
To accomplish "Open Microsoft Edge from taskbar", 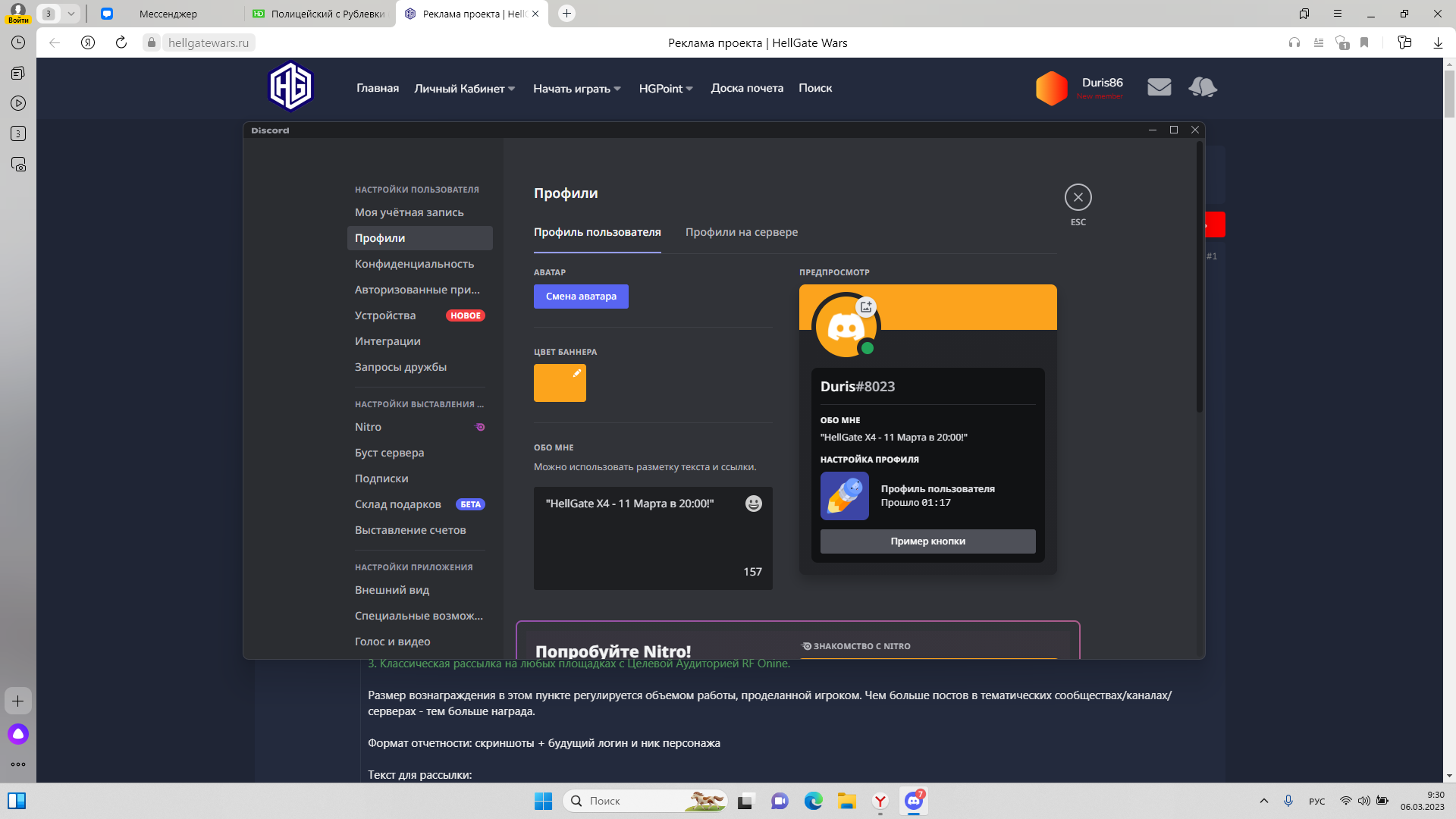I will click(x=814, y=801).
